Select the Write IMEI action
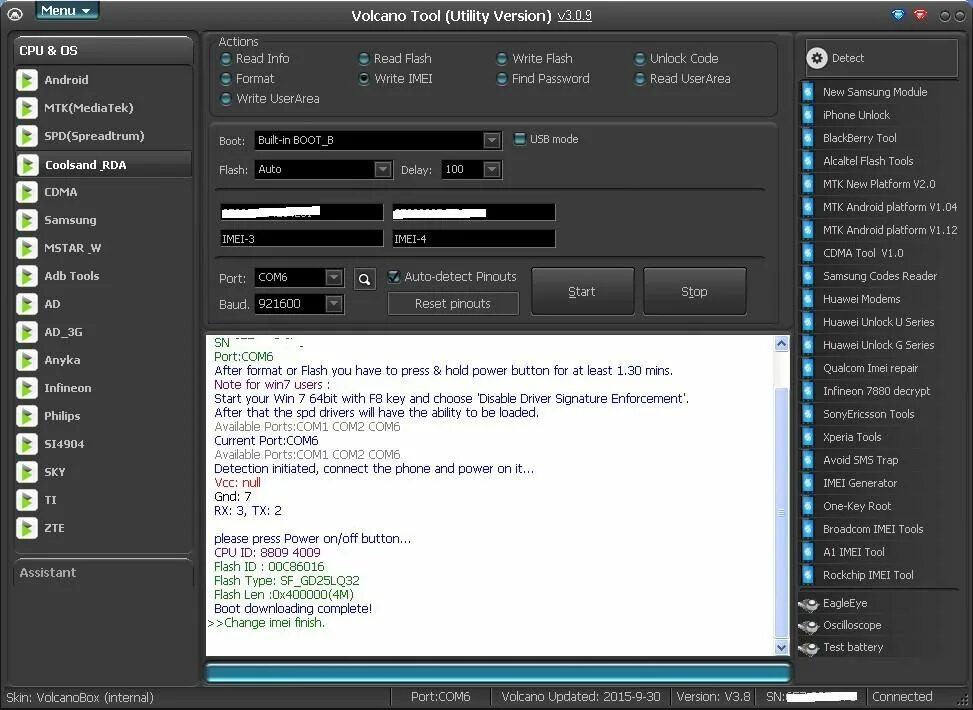973x710 pixels. (x=364, y=79)
